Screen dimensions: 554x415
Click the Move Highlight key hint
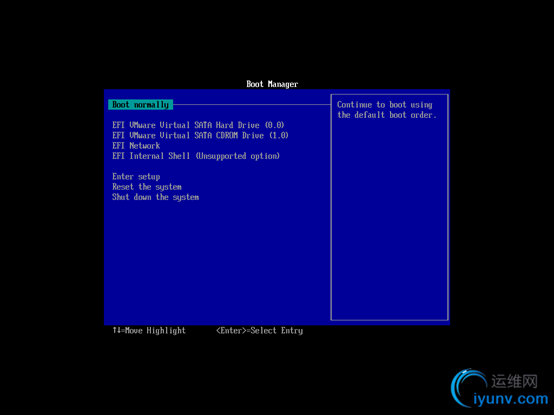coord(149,331)
